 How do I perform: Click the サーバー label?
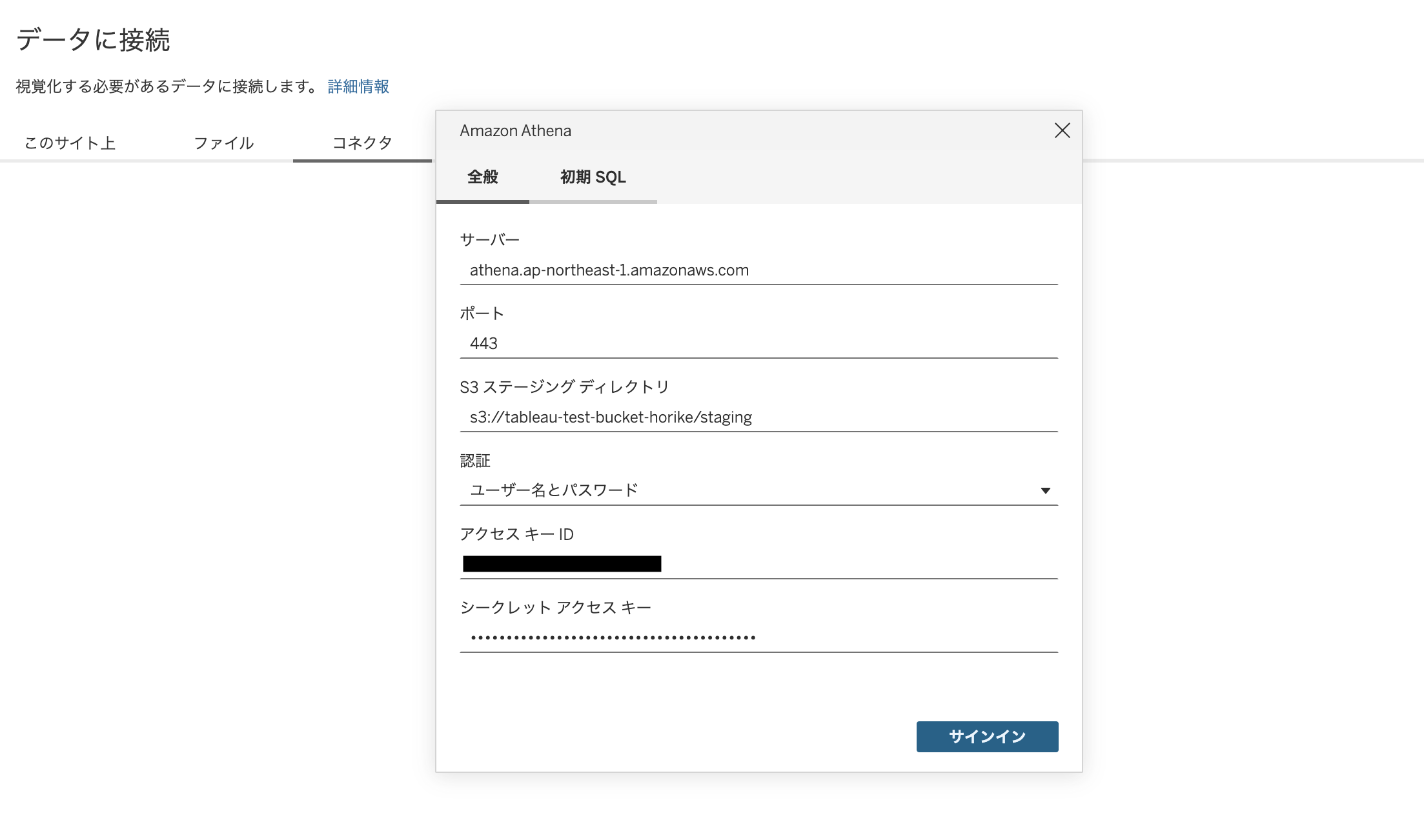(x=489, y=240)
